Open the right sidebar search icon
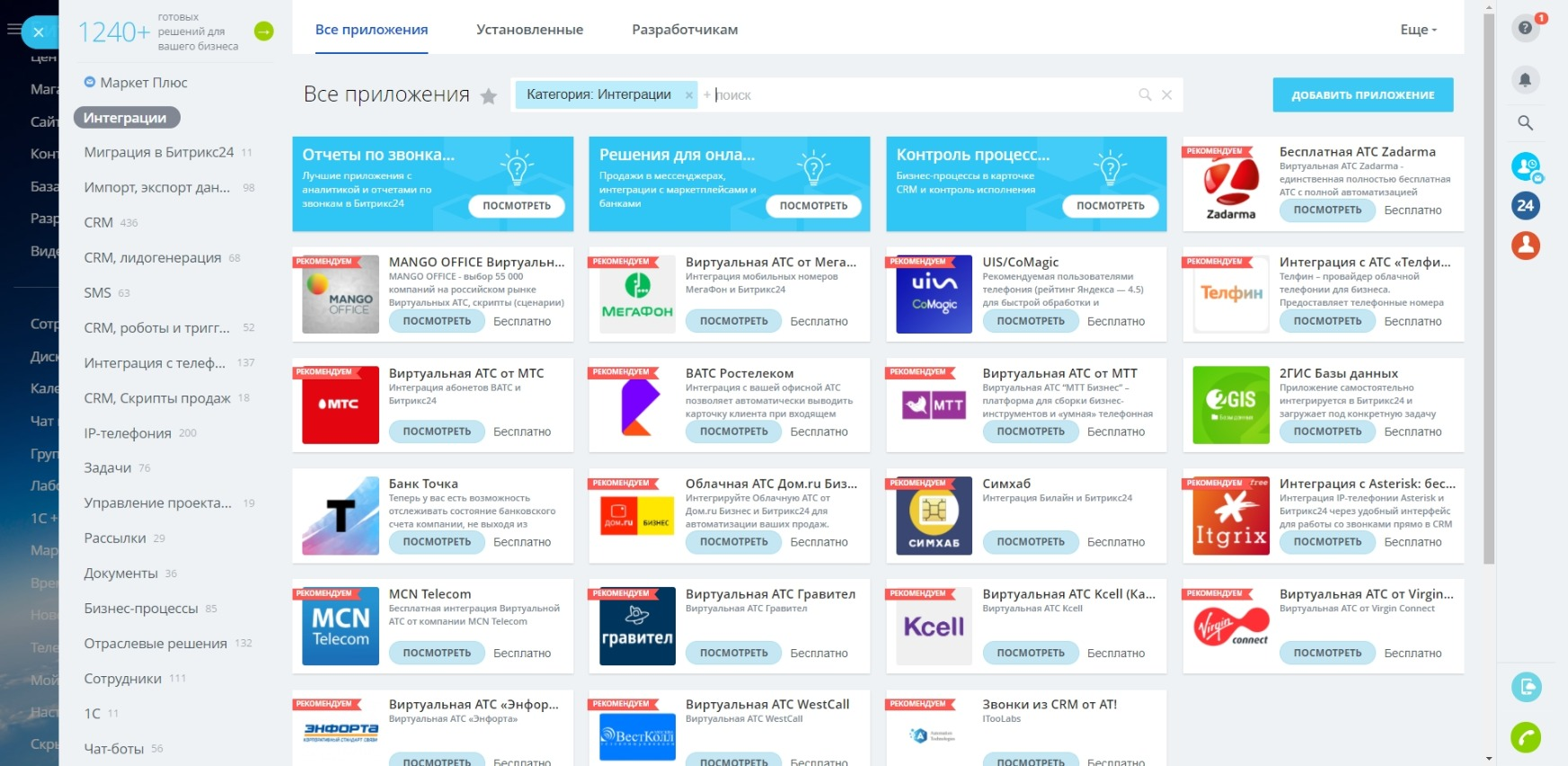Viewport: 1568px width, 766px height. tap(1525, 123)
